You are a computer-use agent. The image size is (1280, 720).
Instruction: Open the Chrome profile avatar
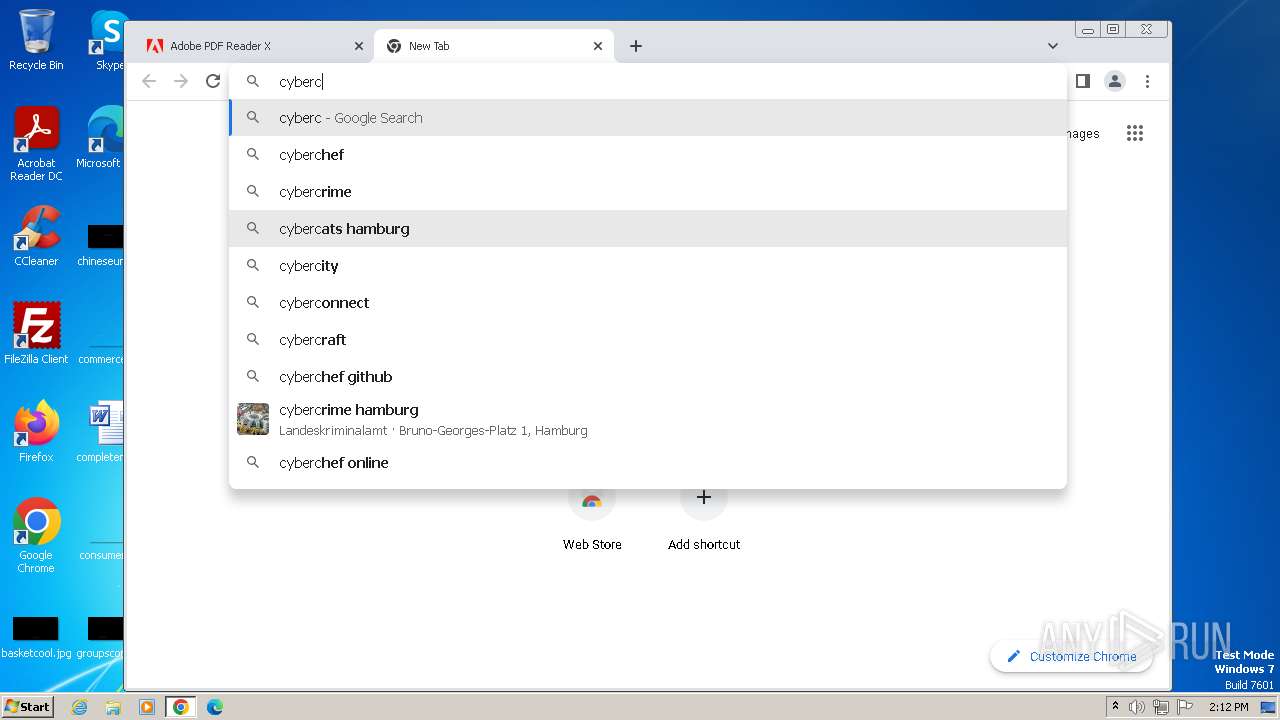(1115, 81)
